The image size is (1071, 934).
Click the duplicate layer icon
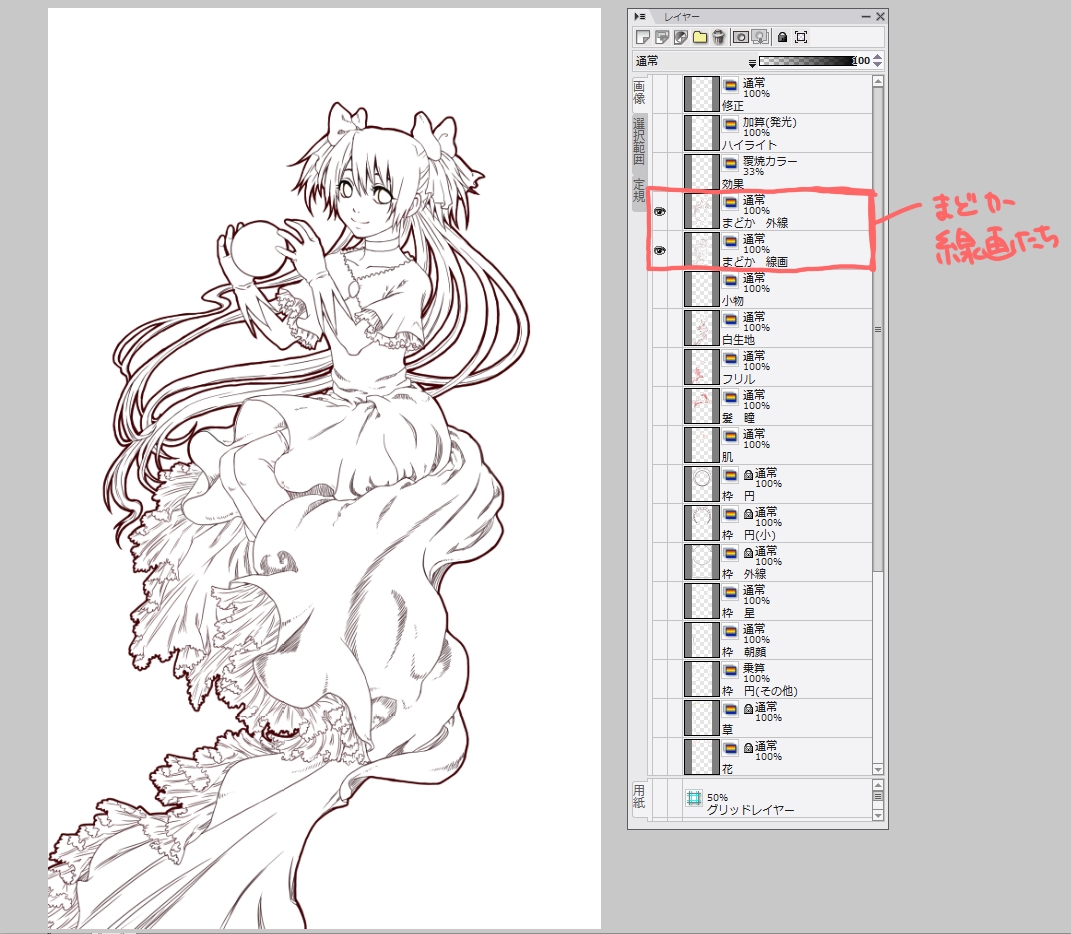pyautogui.click(x=662, y=37)
